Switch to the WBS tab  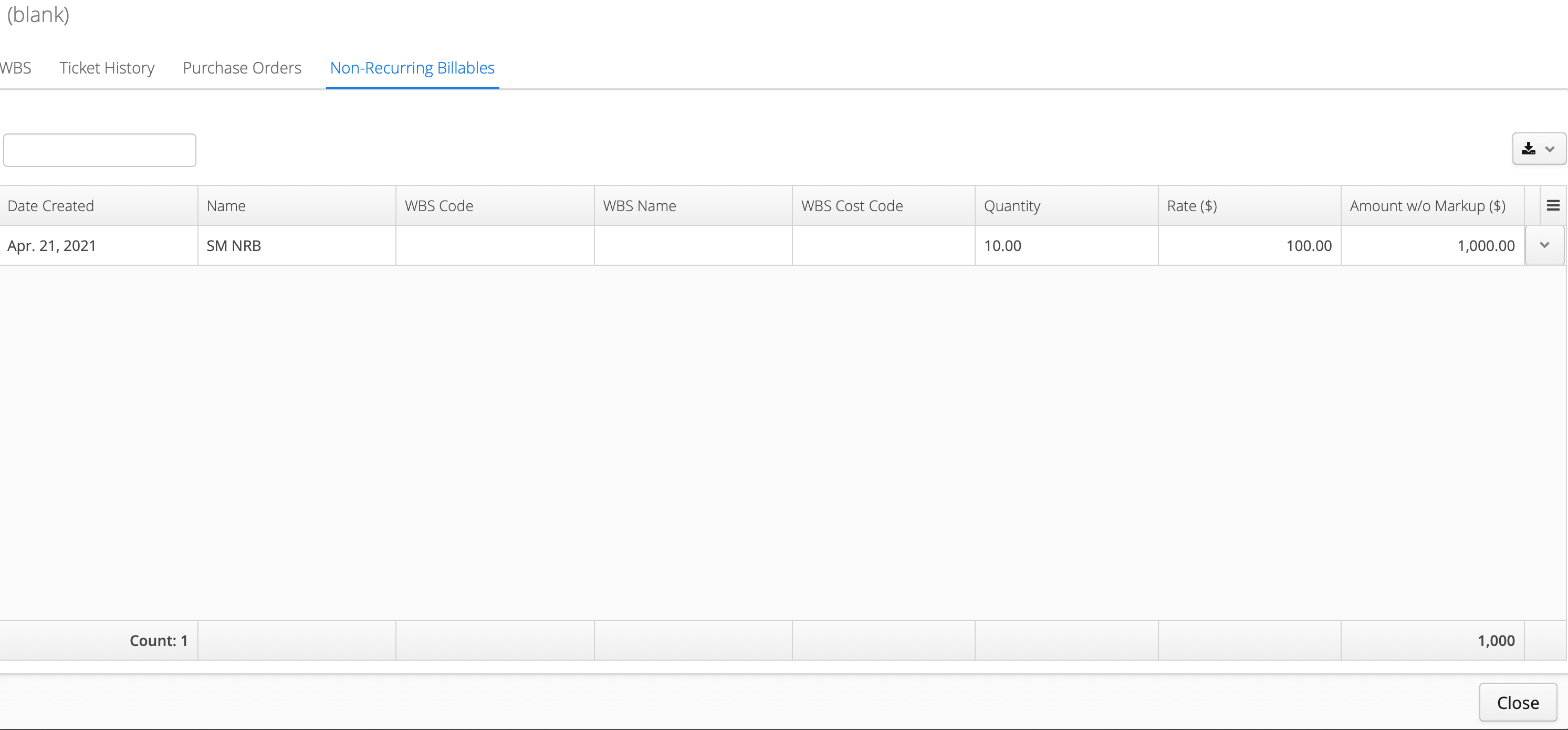[x=15, y=68]
